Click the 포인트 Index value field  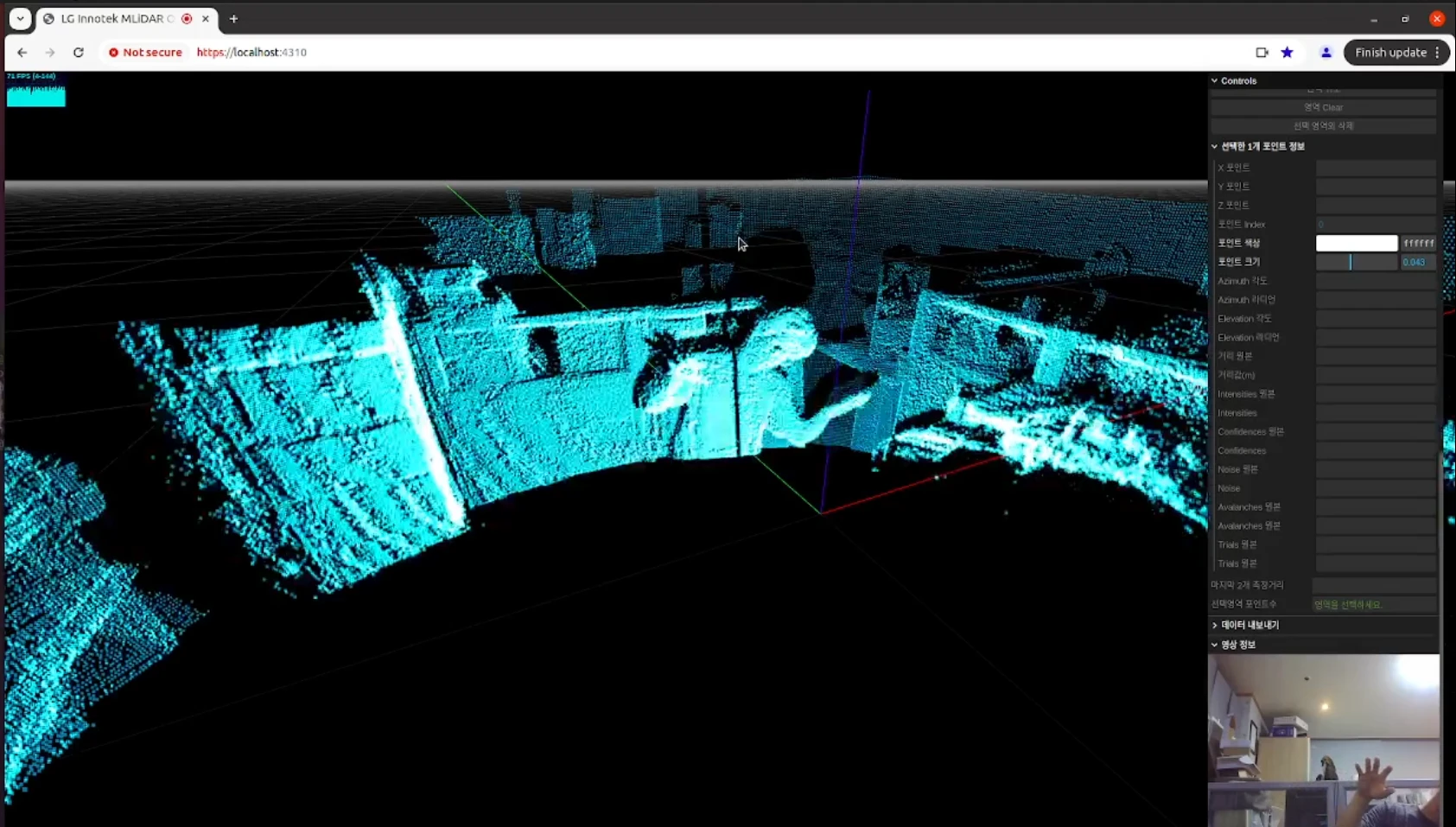coord(1376,225)
